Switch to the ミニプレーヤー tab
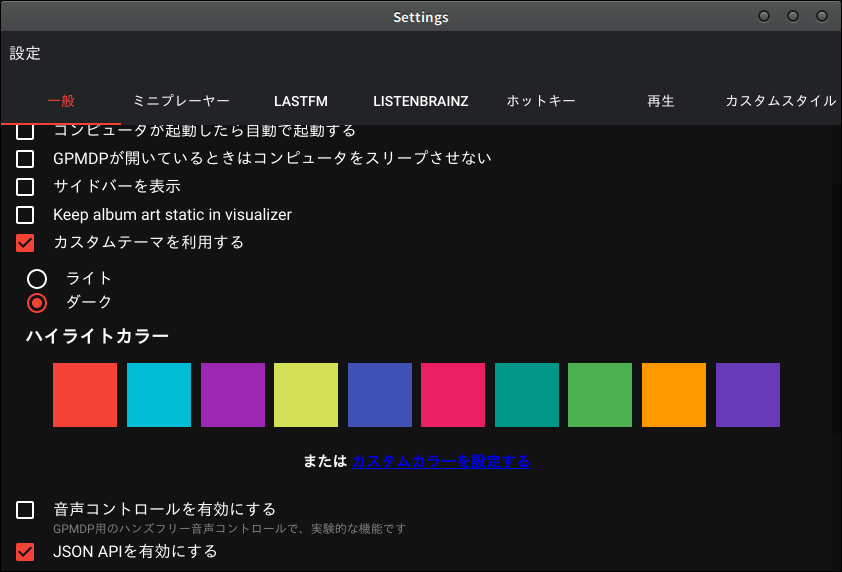This screenshot has height=572, width=842. [181, 100]
